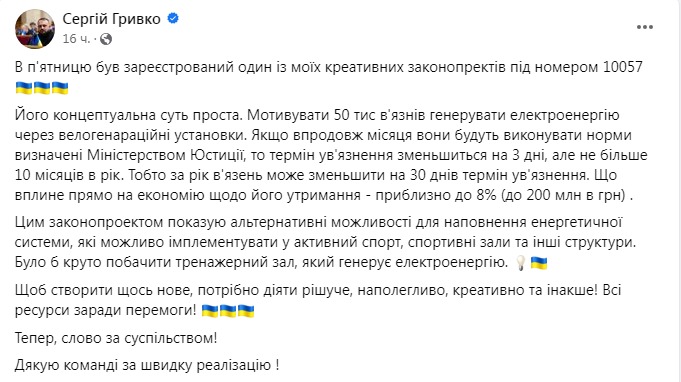This screenshot has width=681, height=382.
Task: Click the blue verified badge beside the name
Action: point(173,19)
